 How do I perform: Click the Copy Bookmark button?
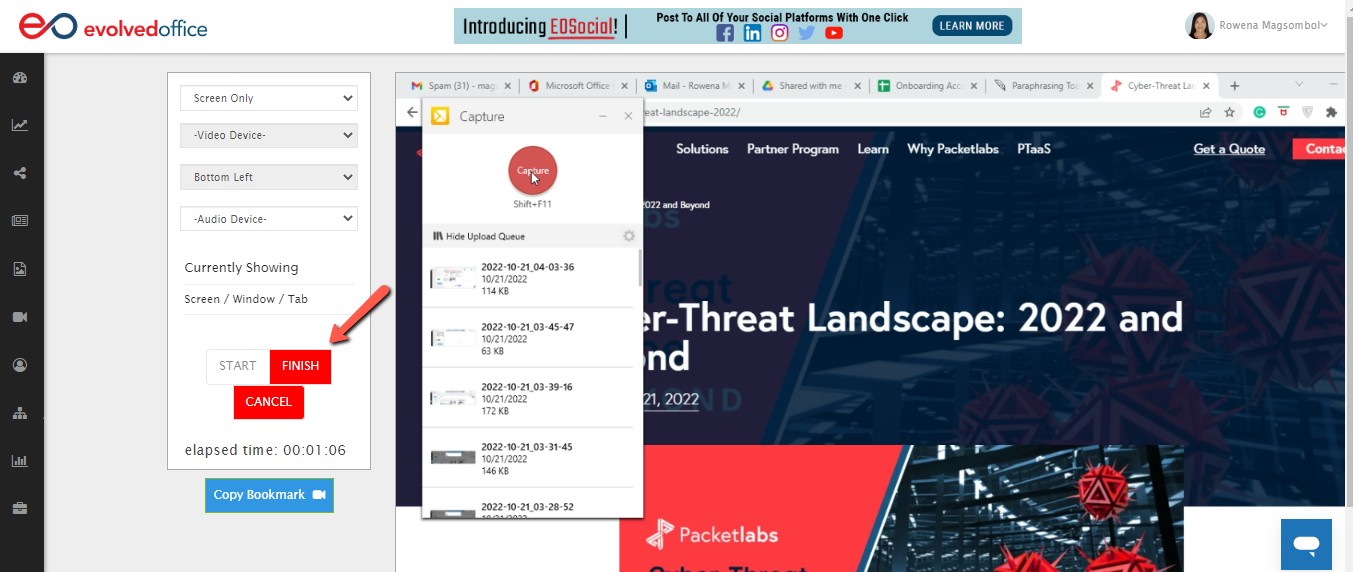click(270, 495)
